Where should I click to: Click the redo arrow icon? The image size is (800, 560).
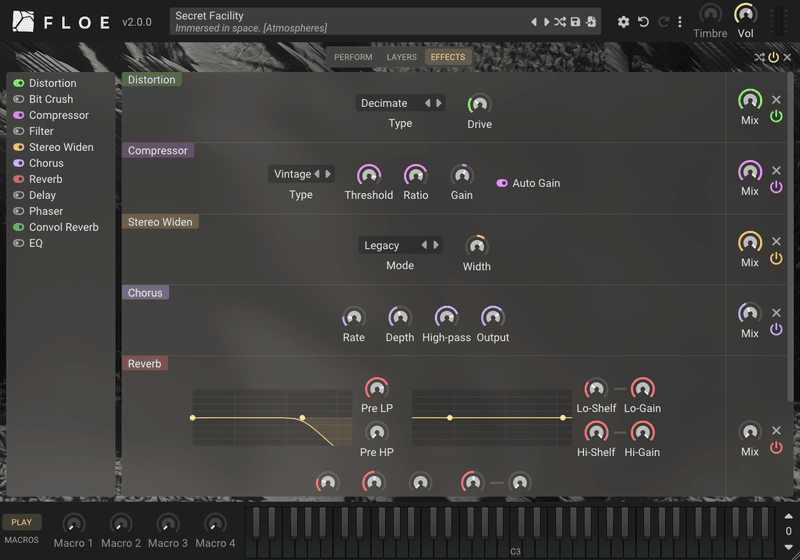pyautogui.click(x=663, y=22)
